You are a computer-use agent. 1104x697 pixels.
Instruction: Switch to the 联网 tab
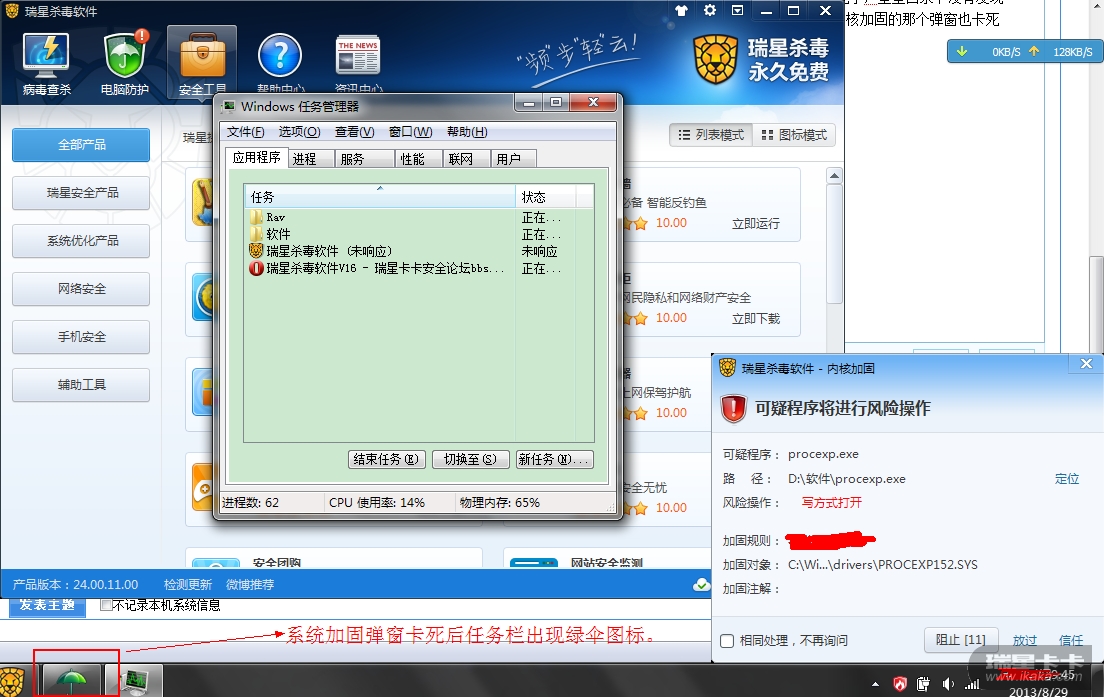pos(467,159)
